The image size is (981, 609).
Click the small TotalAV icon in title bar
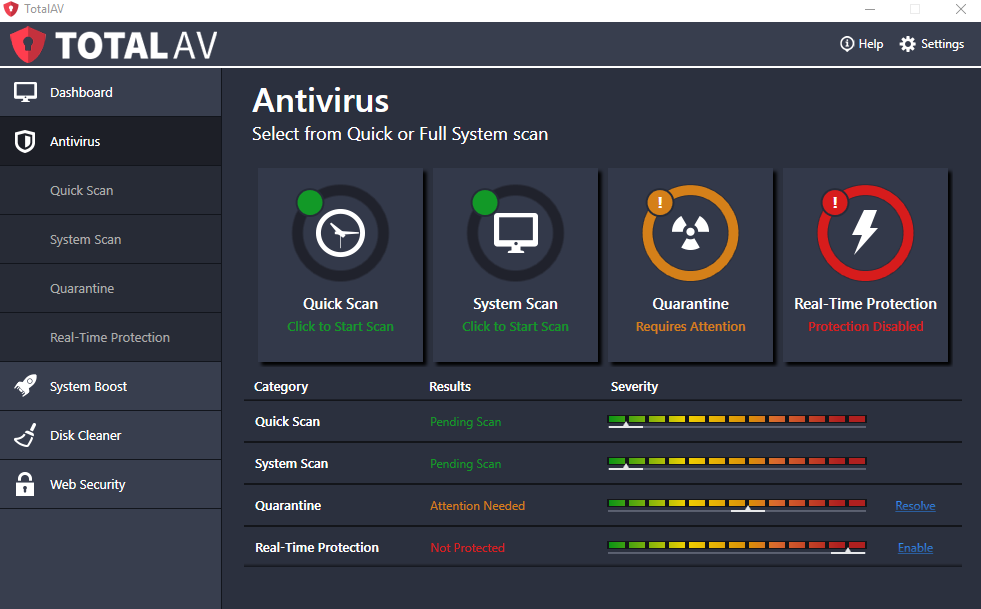[11, 9]
